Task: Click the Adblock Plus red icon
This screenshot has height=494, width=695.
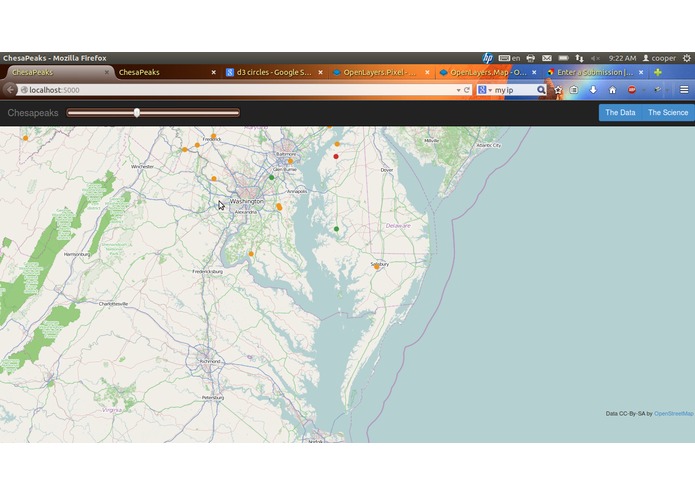Action: 632,90
